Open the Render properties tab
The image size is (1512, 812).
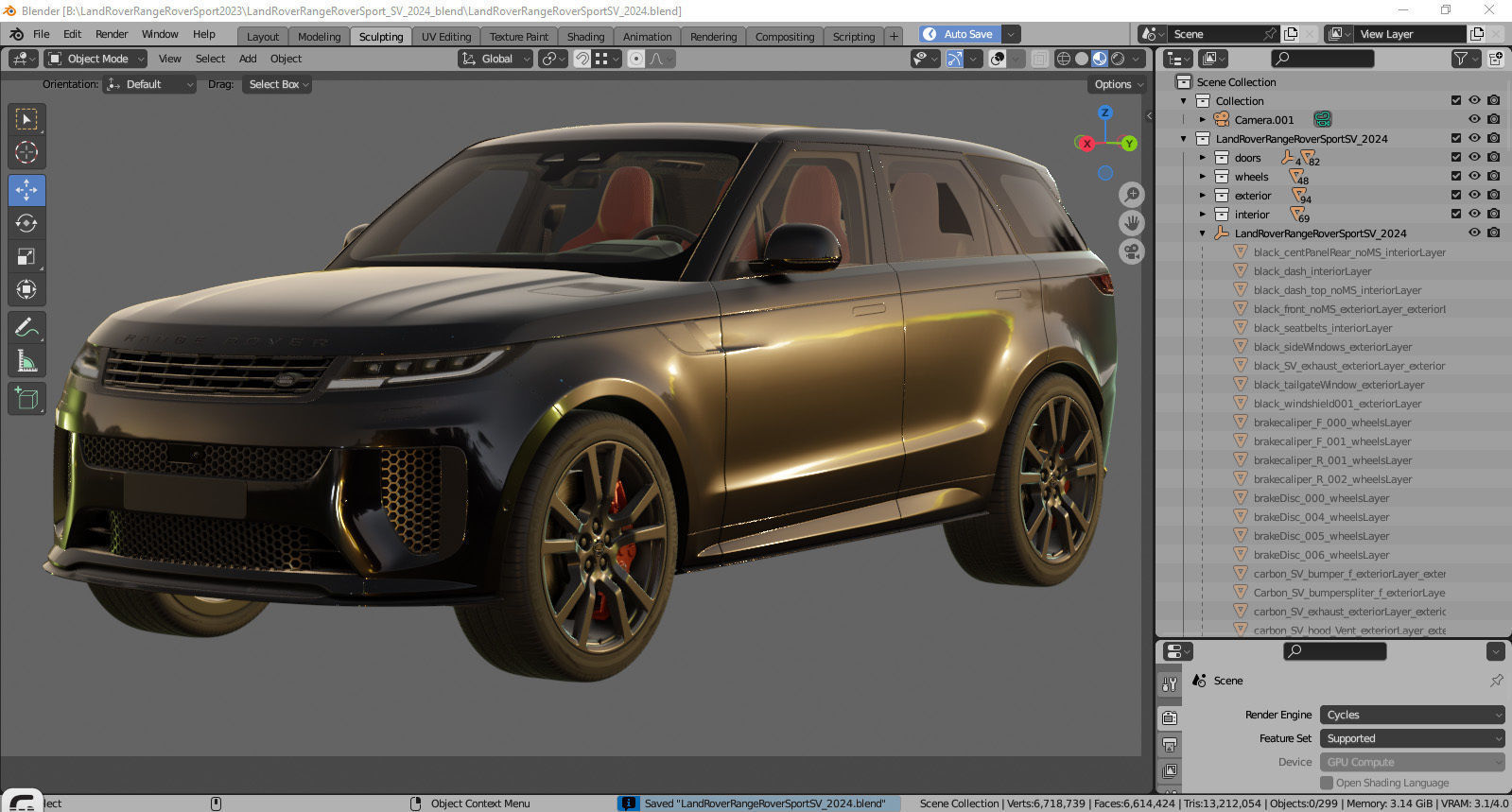pos(1170,717)
